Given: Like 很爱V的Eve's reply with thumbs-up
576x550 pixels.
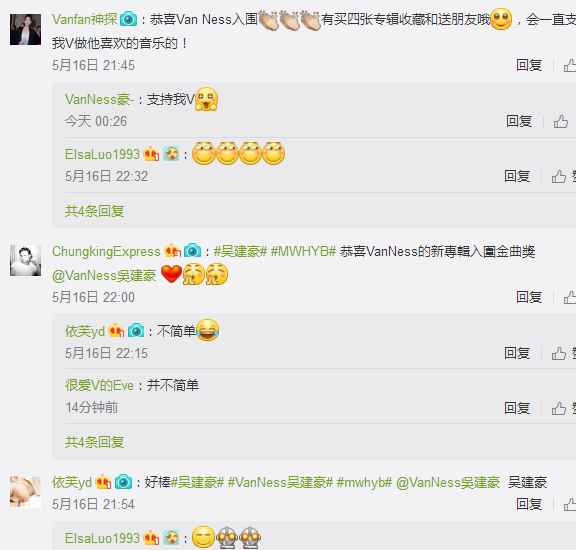Looking at the screenshot, I should click(558, 408).
